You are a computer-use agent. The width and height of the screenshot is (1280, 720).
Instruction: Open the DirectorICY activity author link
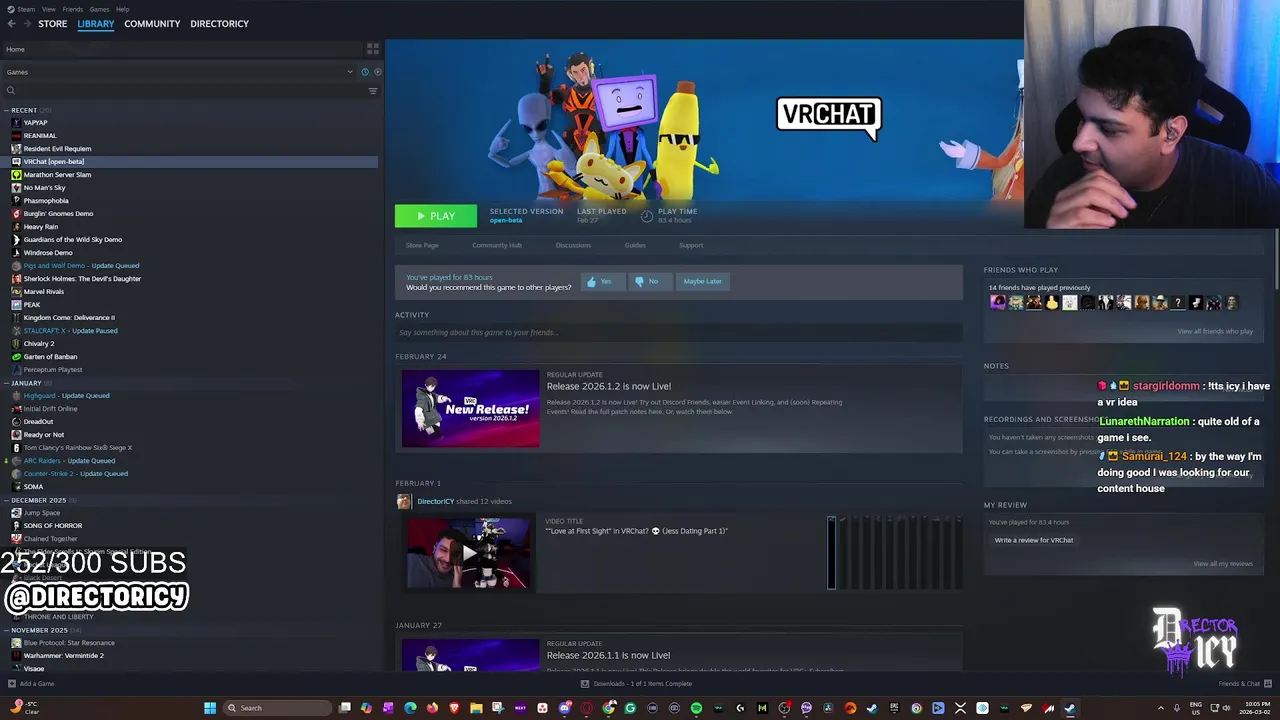(x=435, y=501)
